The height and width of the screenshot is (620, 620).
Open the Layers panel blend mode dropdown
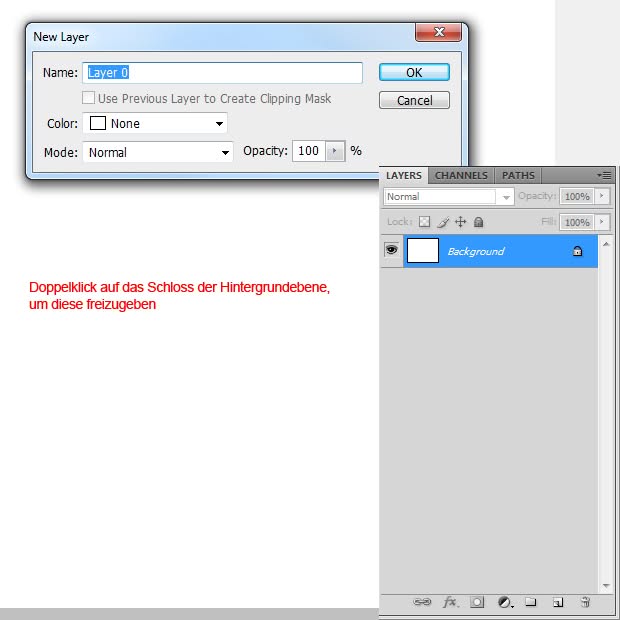448,197
